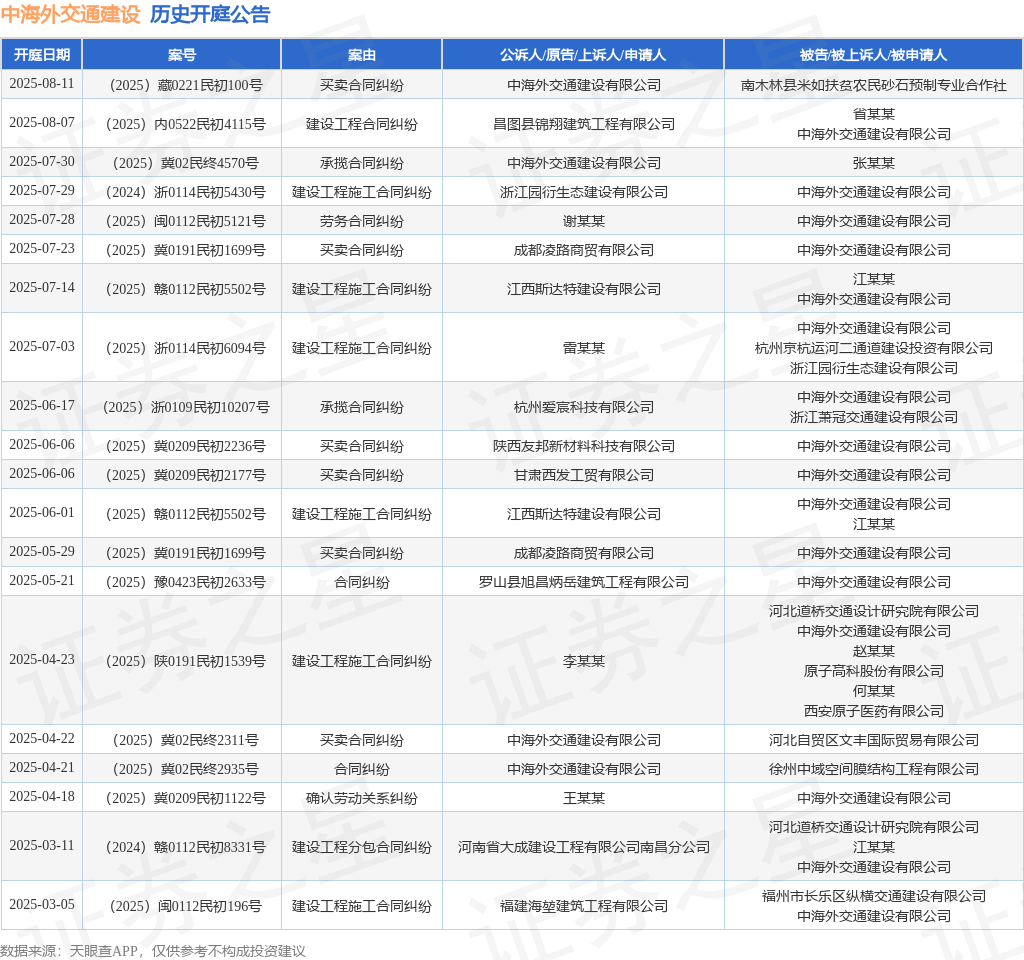Select defendant 何某某
Image resolution: width=1024 pixels, height=960 pixels.
874,690
